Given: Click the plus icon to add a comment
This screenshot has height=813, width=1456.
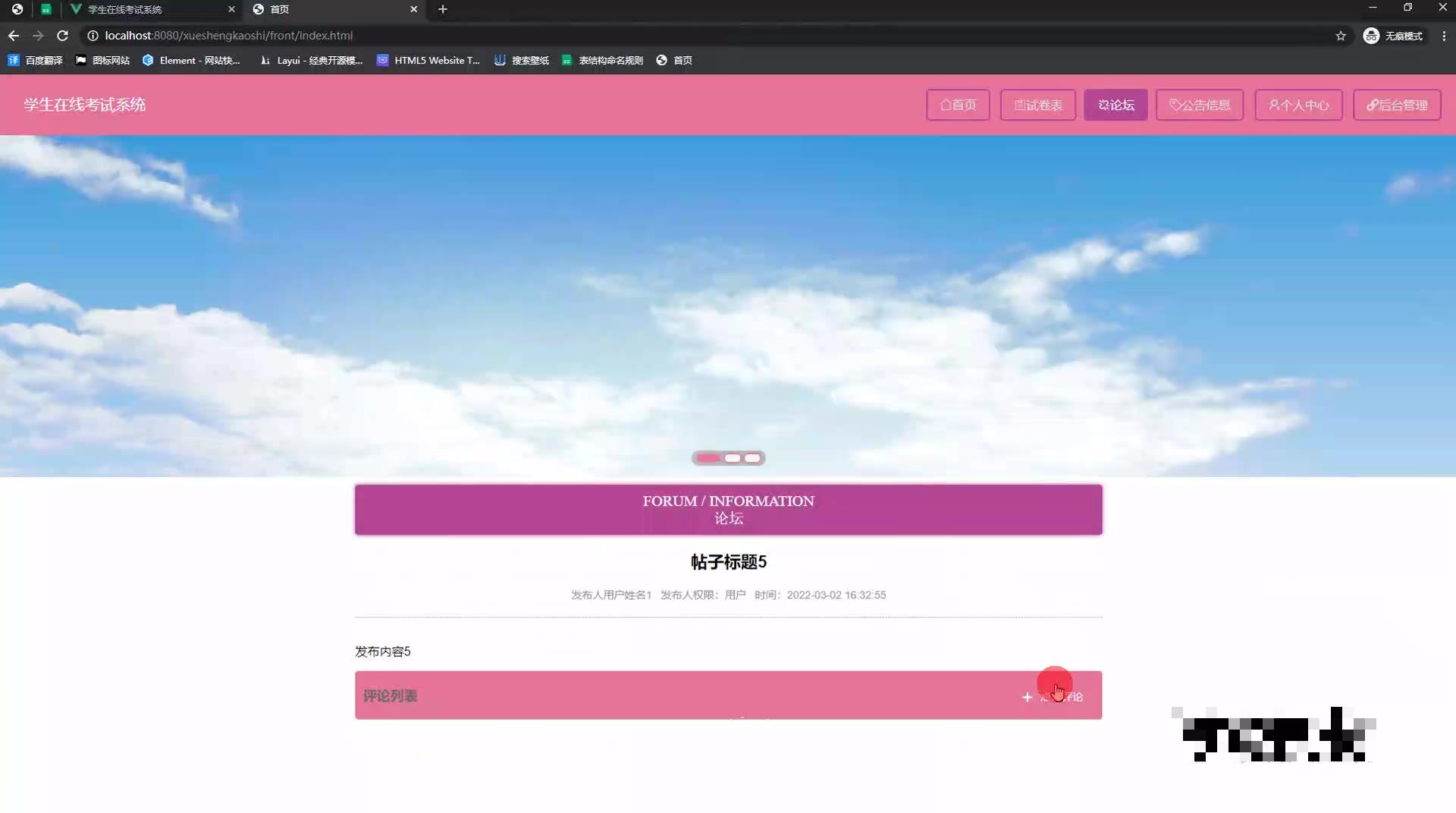Looking at the screenshot, I should point(1028,696).
